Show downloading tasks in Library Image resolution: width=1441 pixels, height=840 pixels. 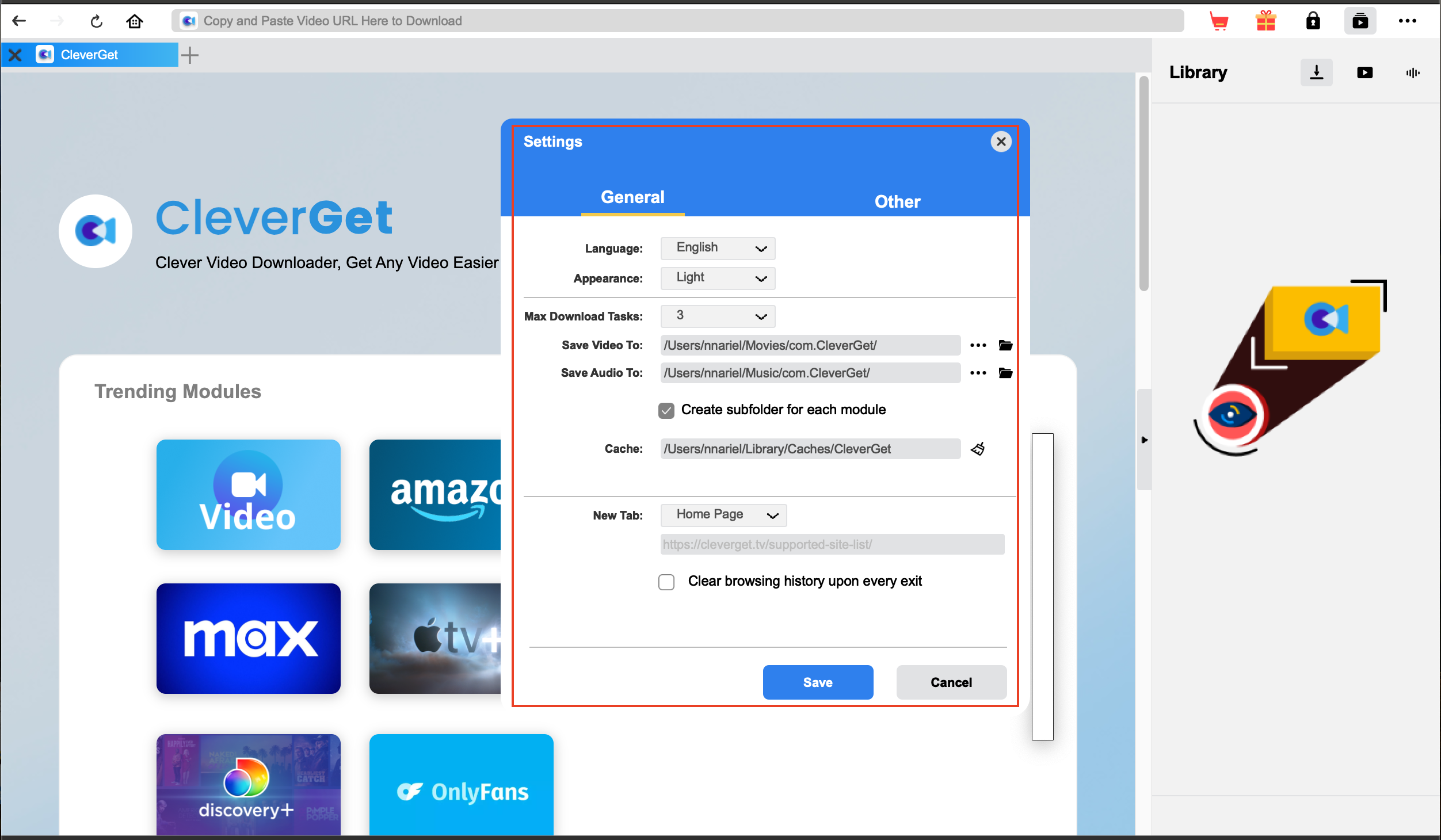tap(1316, 72)
